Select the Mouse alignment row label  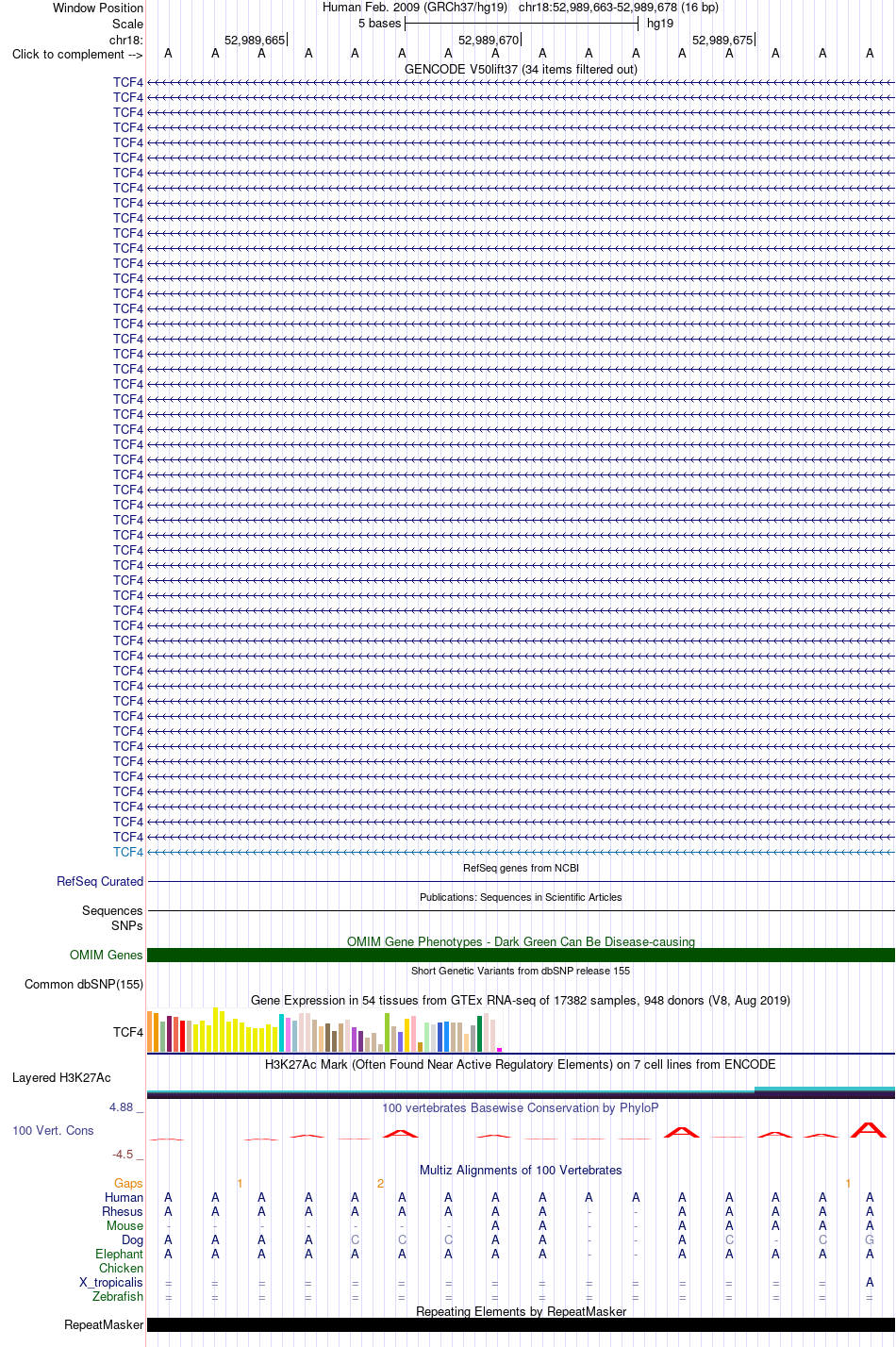[125, 1225]
